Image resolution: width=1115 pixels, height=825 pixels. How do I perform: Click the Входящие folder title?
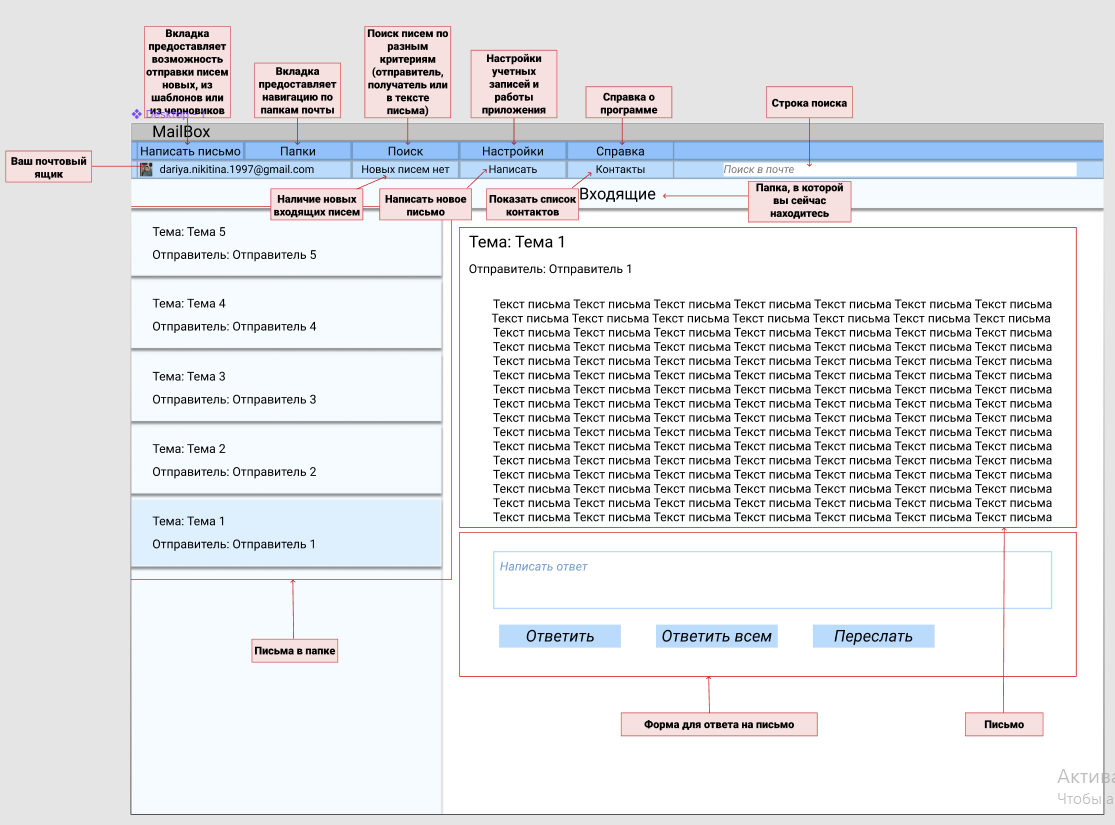[617, 194]
